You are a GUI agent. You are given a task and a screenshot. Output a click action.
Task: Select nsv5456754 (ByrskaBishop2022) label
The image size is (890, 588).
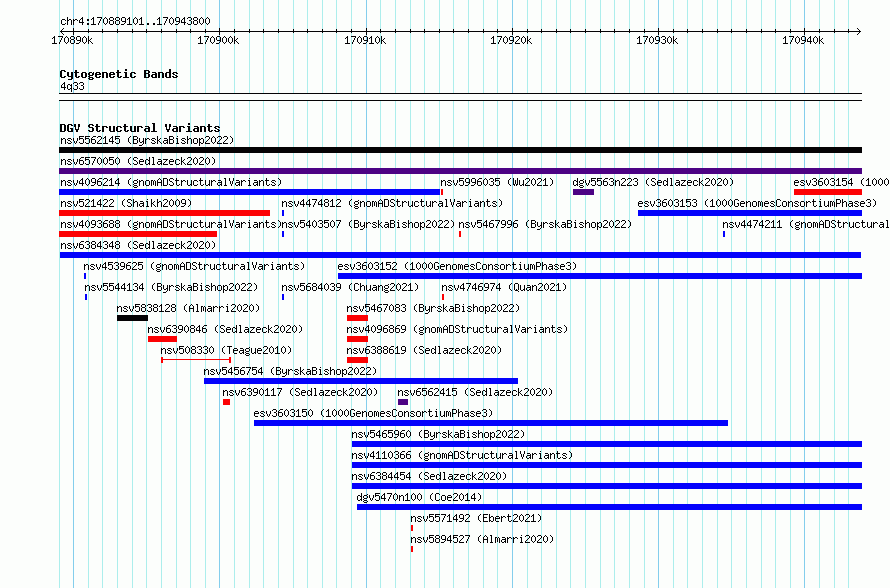pyautogui.click(x=290, y=371)
